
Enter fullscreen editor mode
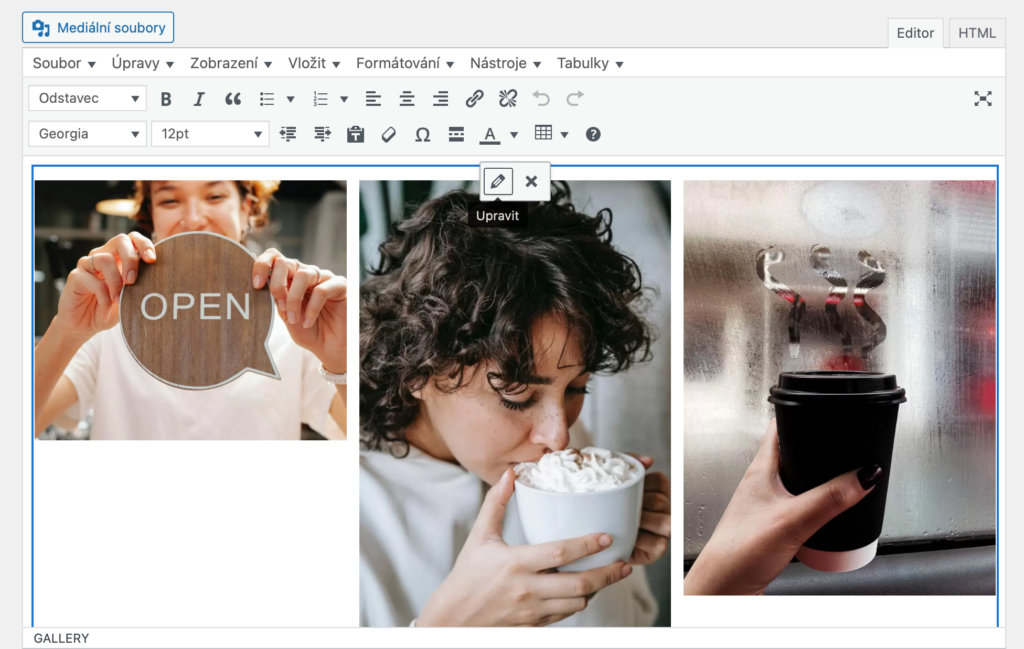coord(983,98)
